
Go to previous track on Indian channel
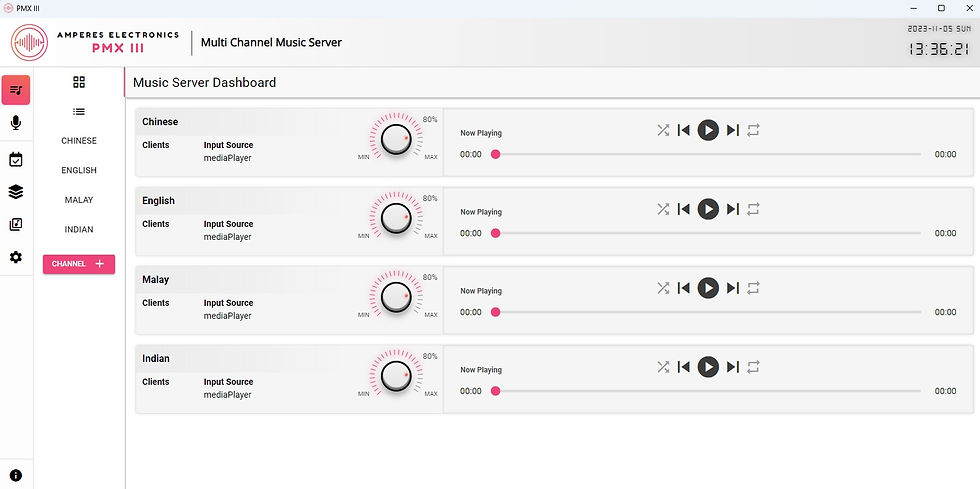click(x=684, y=367)
